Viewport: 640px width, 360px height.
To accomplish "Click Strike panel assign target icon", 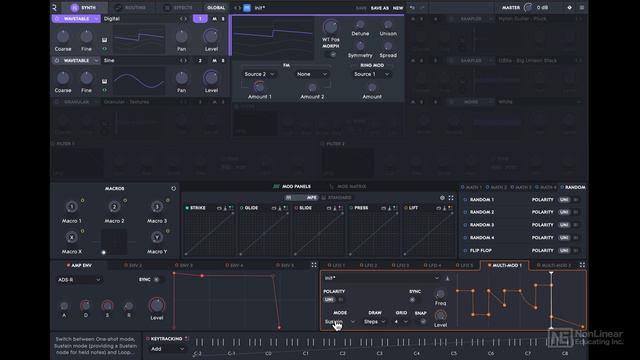I will tap(231, 208).
